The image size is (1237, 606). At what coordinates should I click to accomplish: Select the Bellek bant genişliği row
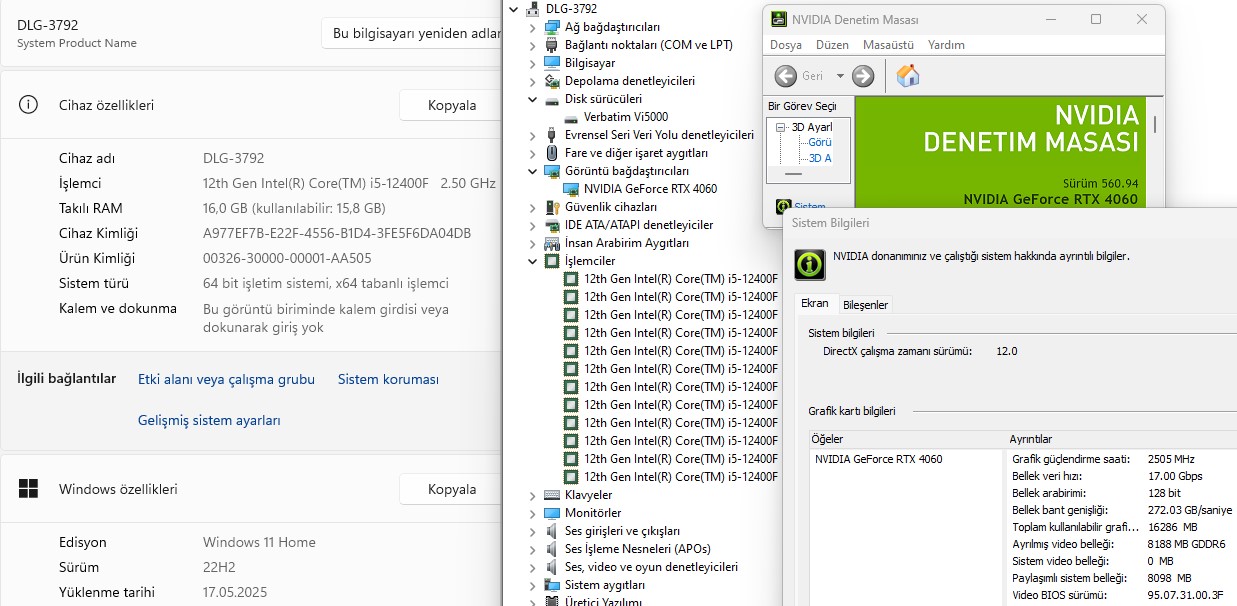[1123, 510]
